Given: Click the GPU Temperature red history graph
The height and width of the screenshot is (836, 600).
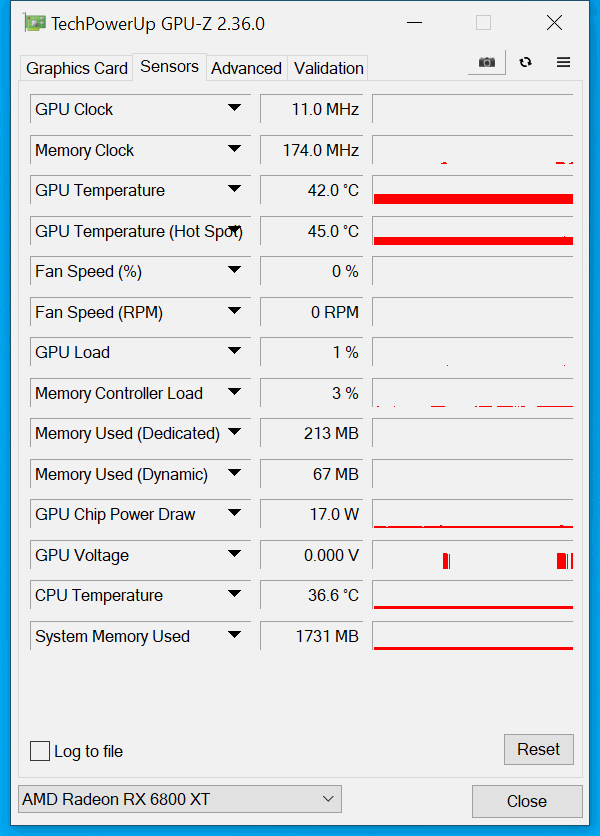Looking at the screenshot, I should 473,190.
